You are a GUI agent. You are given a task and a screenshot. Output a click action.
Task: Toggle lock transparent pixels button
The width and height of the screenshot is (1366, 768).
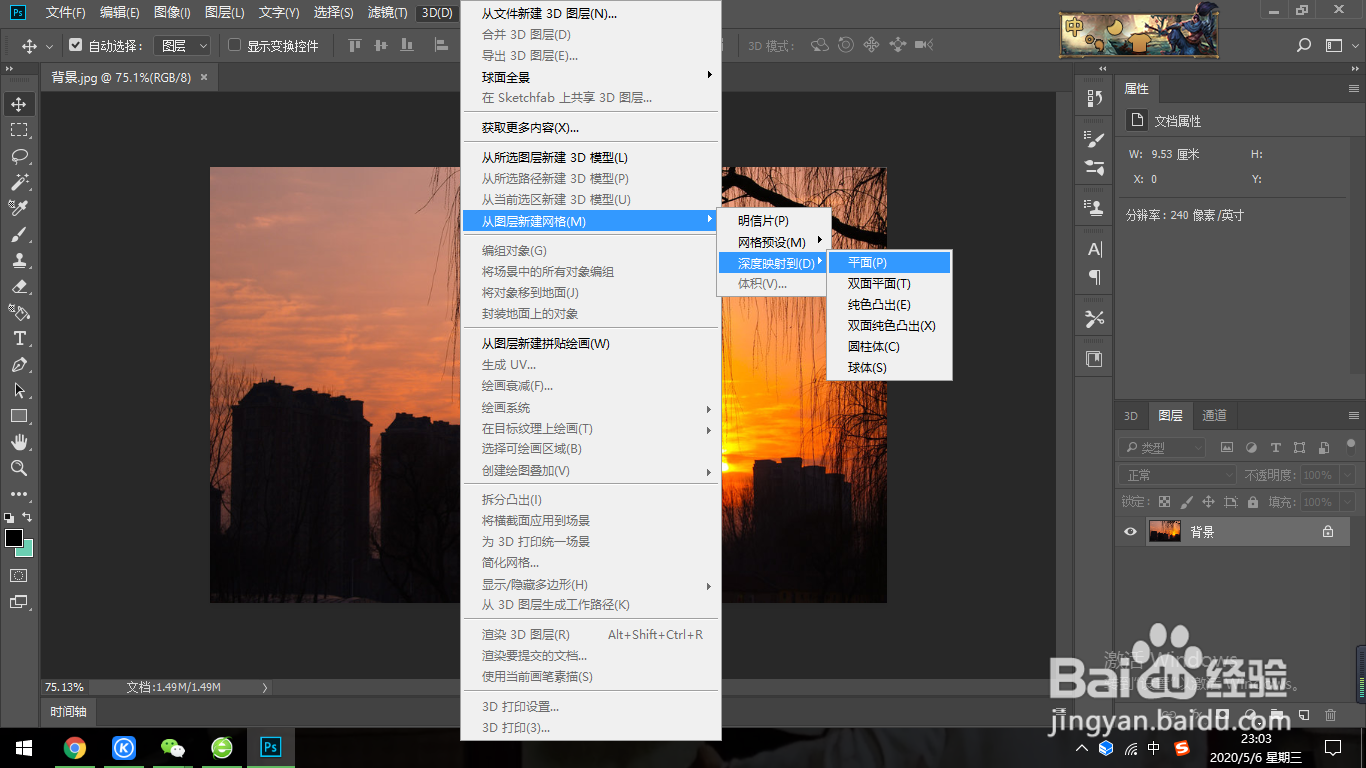(1164, 502)
